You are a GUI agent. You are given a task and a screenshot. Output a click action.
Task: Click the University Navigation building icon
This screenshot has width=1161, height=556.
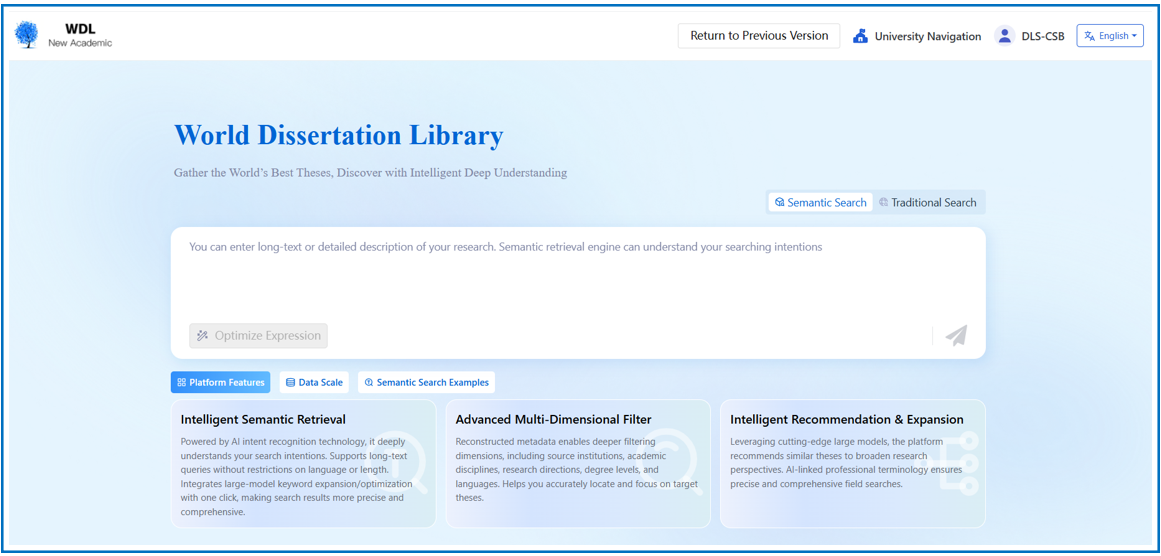(x=860, y=36)
